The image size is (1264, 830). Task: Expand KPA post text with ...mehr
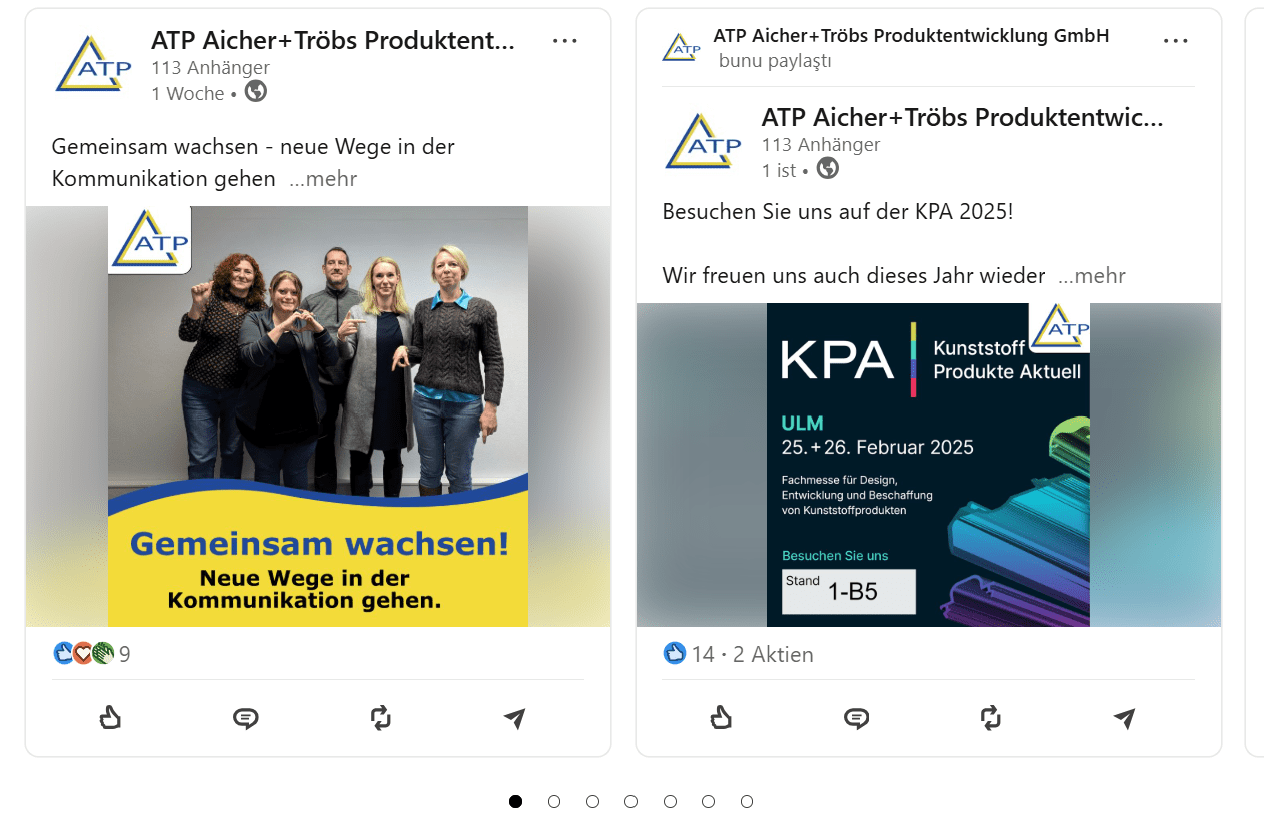(1091, 276)
